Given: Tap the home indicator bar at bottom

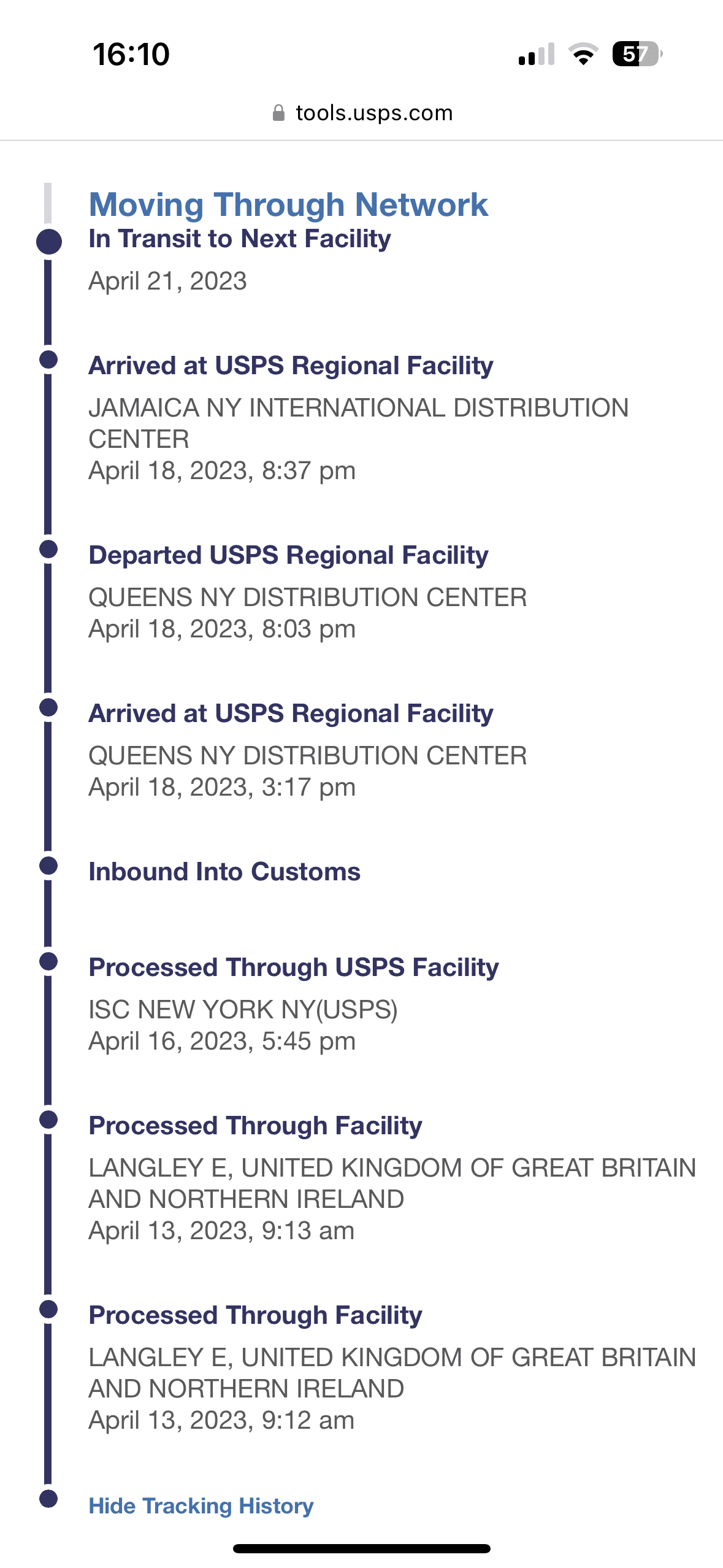Looking at the screenshot, I should click(x=362, y=1548).
